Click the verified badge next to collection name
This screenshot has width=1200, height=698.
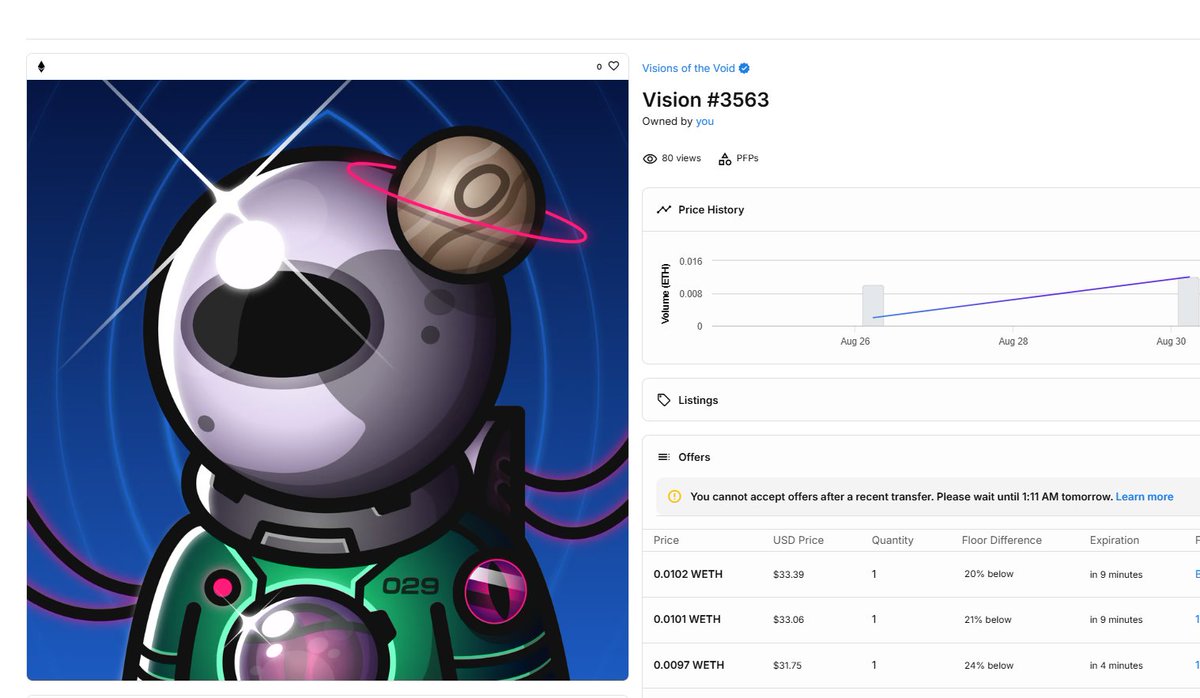(x=744, y=68)
